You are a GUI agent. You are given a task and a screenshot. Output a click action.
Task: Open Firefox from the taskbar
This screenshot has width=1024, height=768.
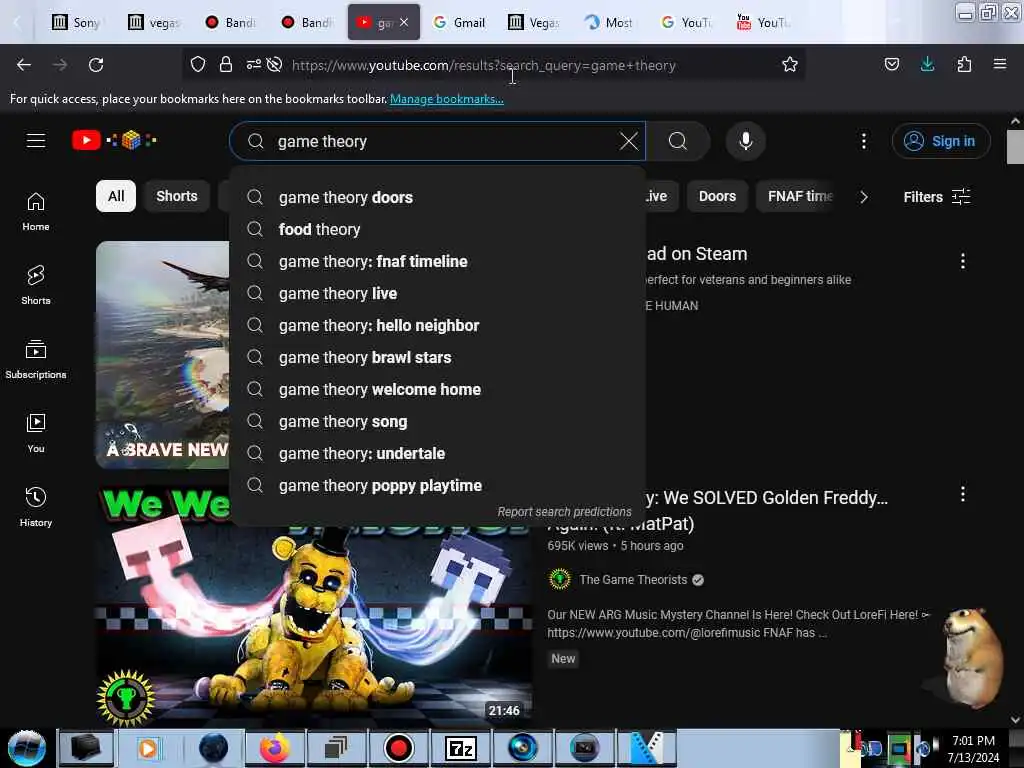coord(274,748)
